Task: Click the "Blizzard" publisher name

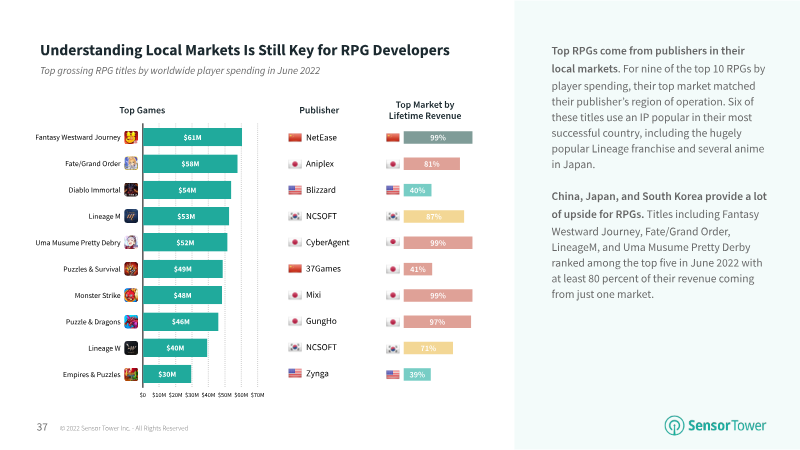Action: 321,190
